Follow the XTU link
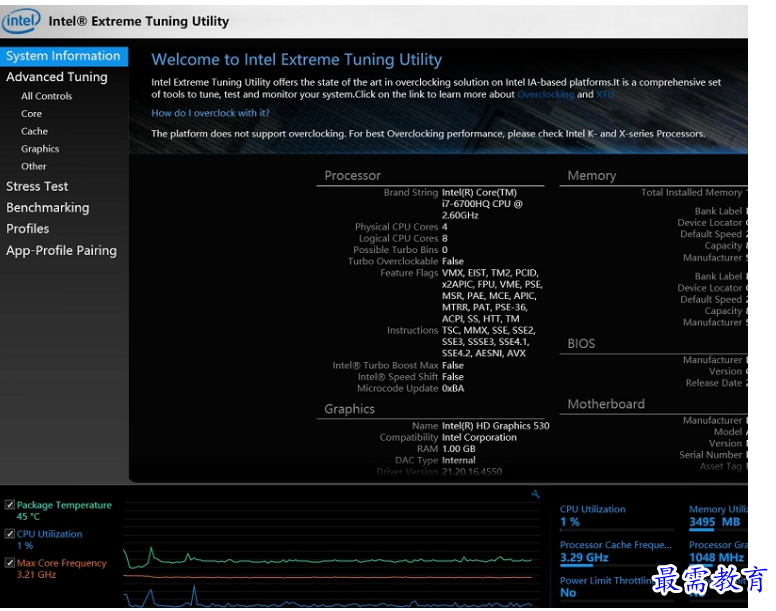This screenshot has width=776, height=611. (x=604, y=94)
